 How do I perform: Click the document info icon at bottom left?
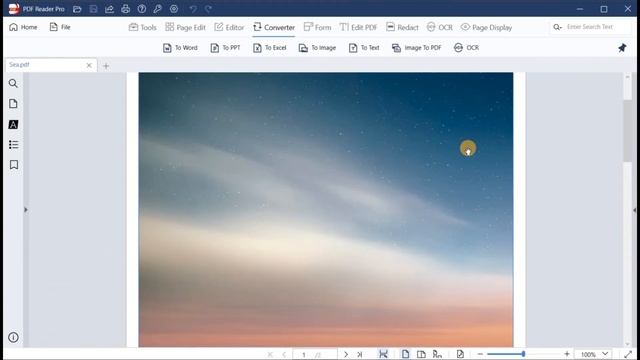(x=13, y=338)
